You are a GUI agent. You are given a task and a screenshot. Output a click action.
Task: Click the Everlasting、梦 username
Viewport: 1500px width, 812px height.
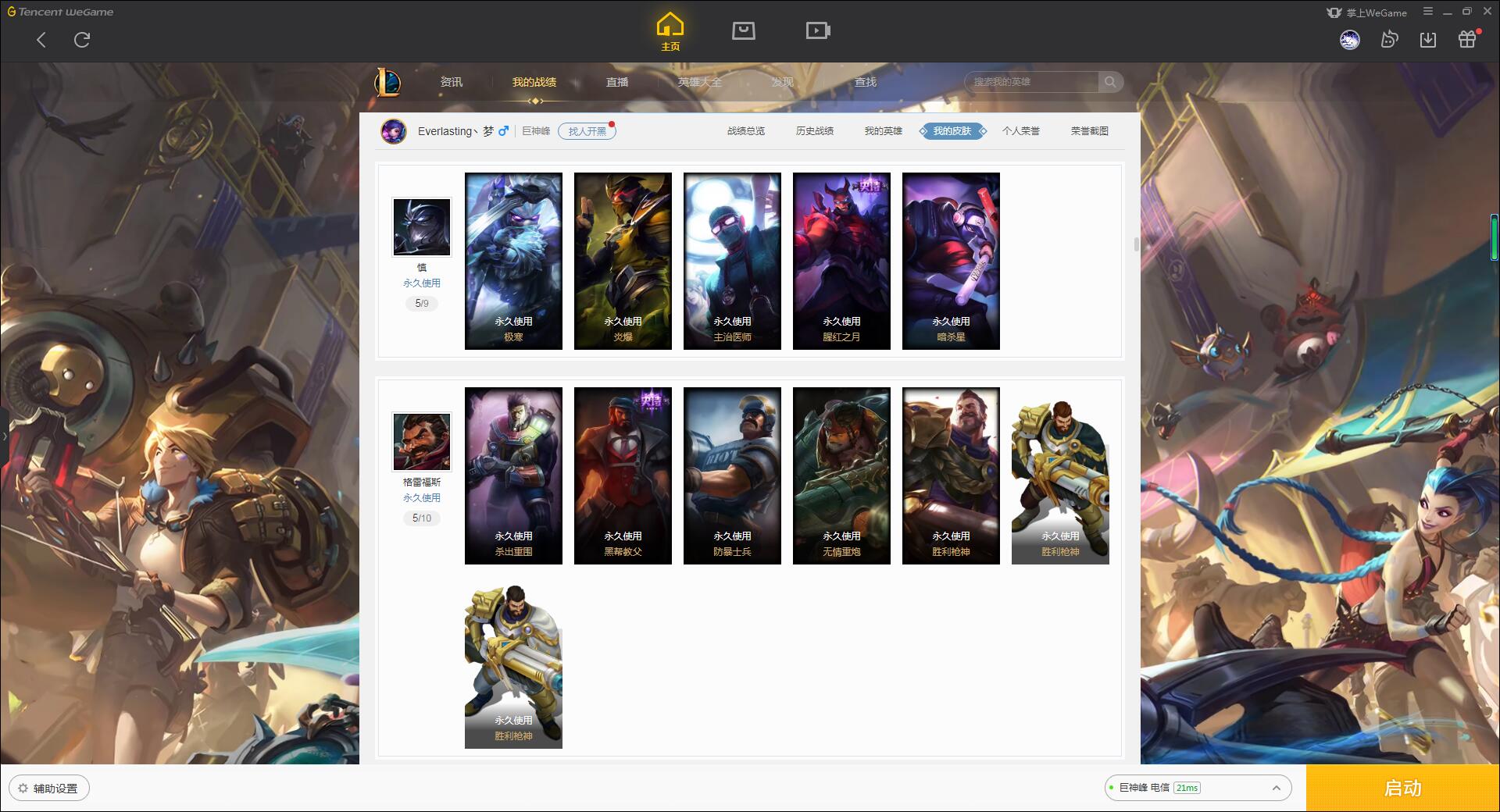click(455, 131)
